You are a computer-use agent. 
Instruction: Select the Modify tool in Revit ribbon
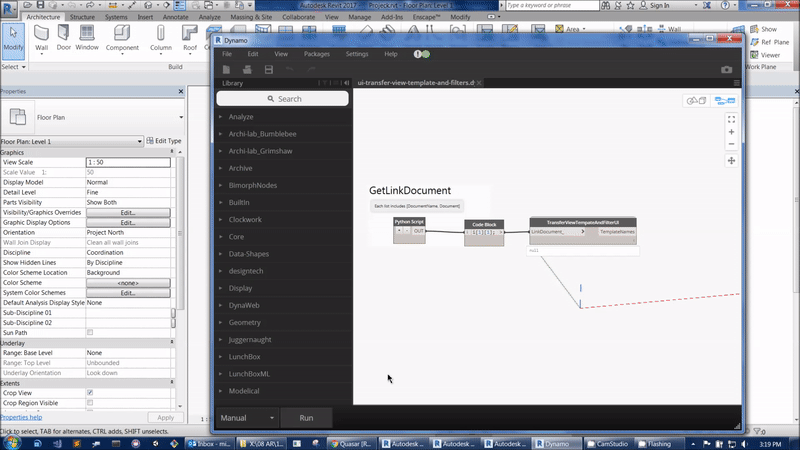[13, 39]
